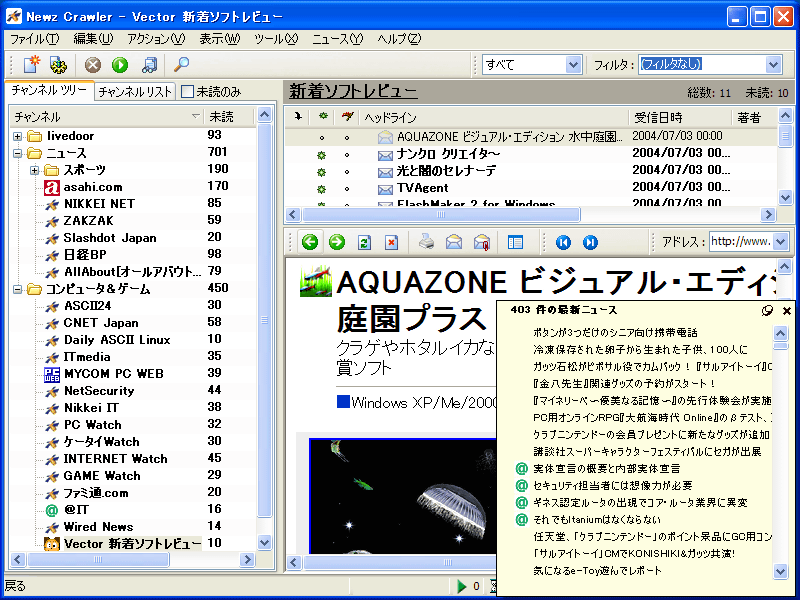Go forward with the green right arrow
This screenshot has height=600, width=800.
pyautogui.click(x=337, y=242)
